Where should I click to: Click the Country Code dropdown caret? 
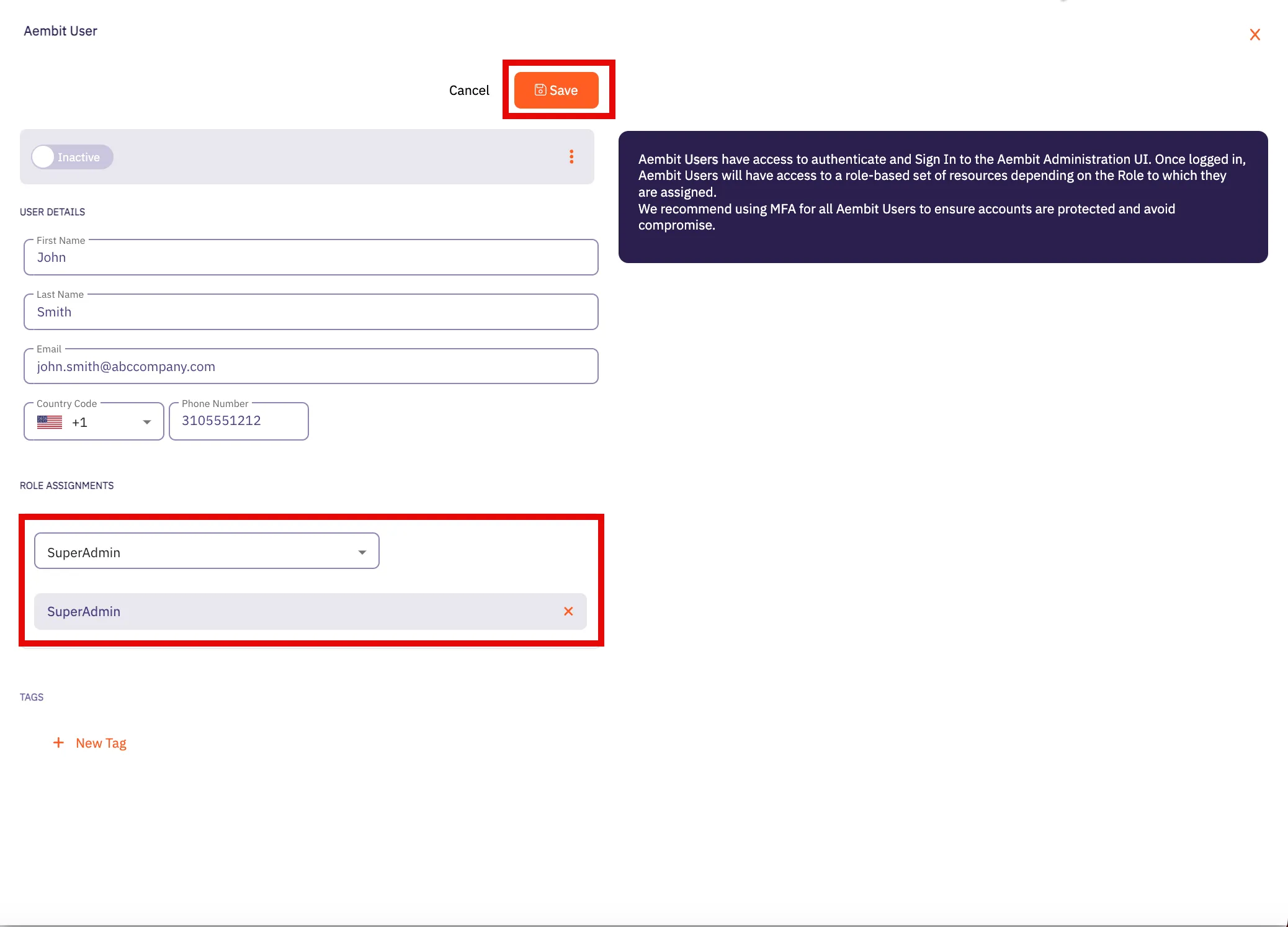[x=147, y=423]
